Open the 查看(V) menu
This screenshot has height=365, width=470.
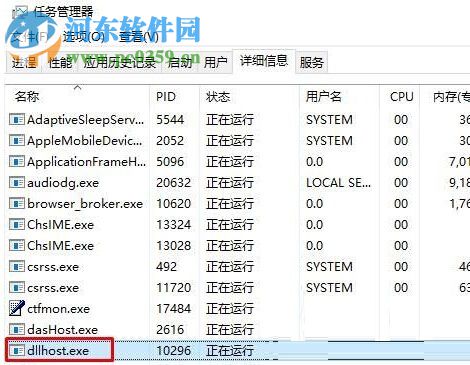click(139, 36)
